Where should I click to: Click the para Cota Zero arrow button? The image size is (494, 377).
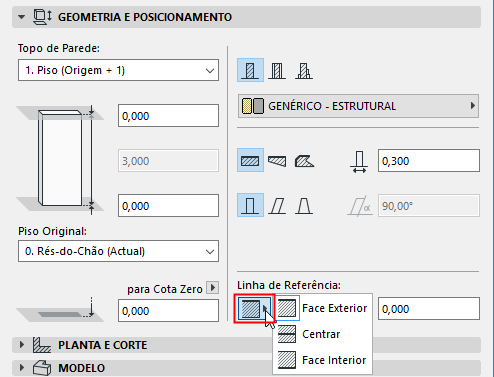(x=213, y=287)
